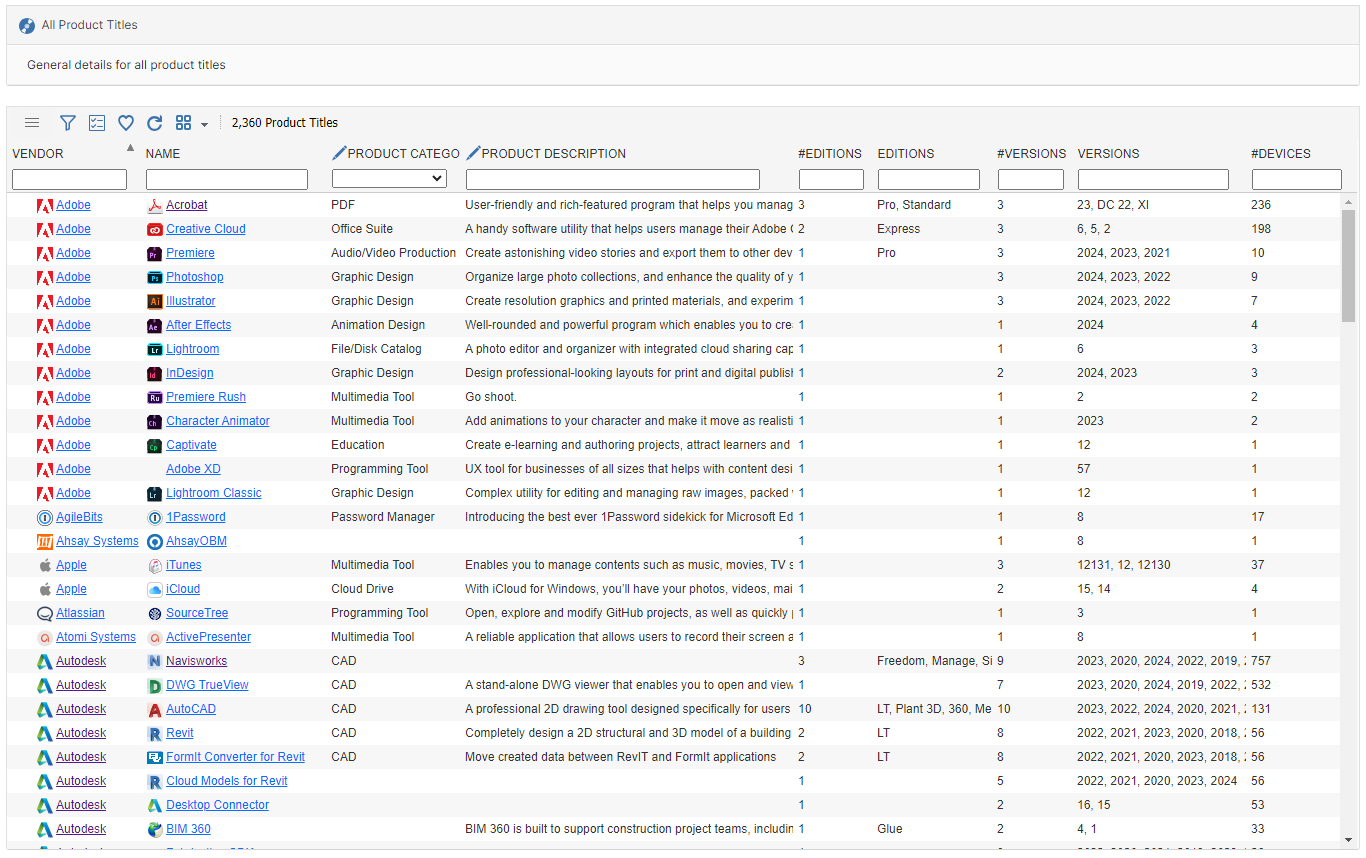Sort by the NAME column header

[x=163, y=154]
